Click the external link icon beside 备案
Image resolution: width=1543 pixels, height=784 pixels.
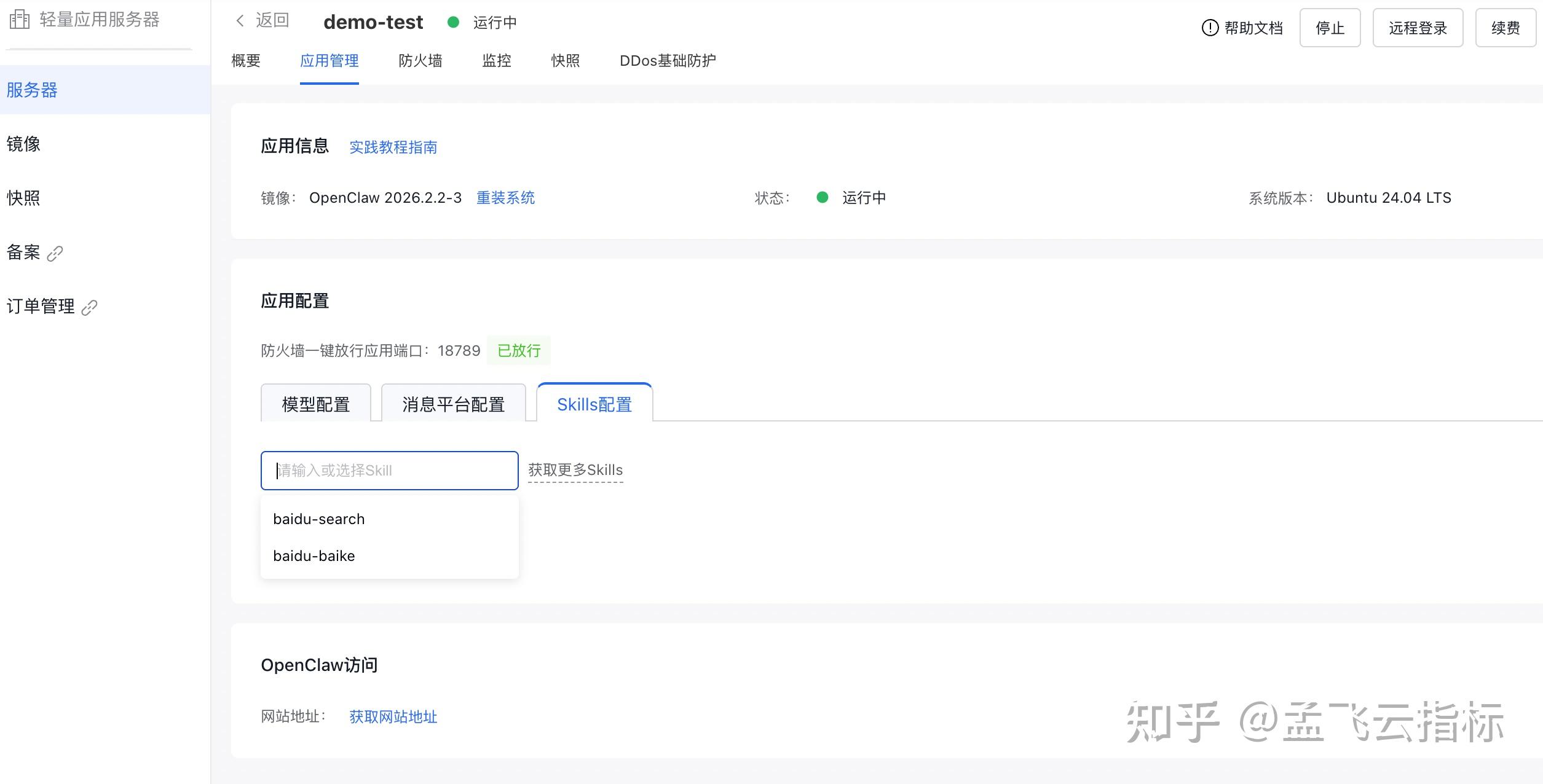click(55, 253)
